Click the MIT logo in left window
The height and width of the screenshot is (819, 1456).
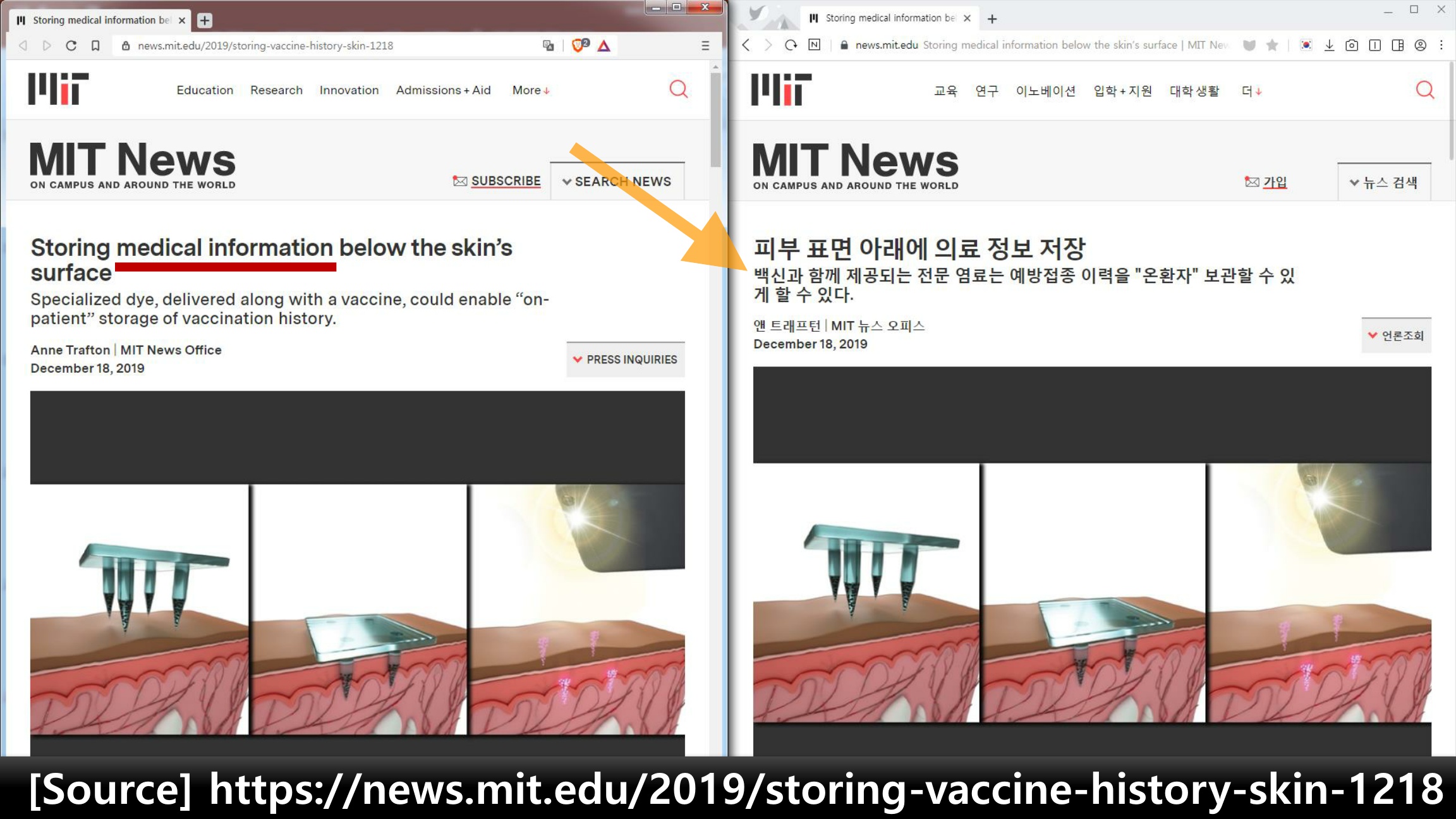(58, 88)
